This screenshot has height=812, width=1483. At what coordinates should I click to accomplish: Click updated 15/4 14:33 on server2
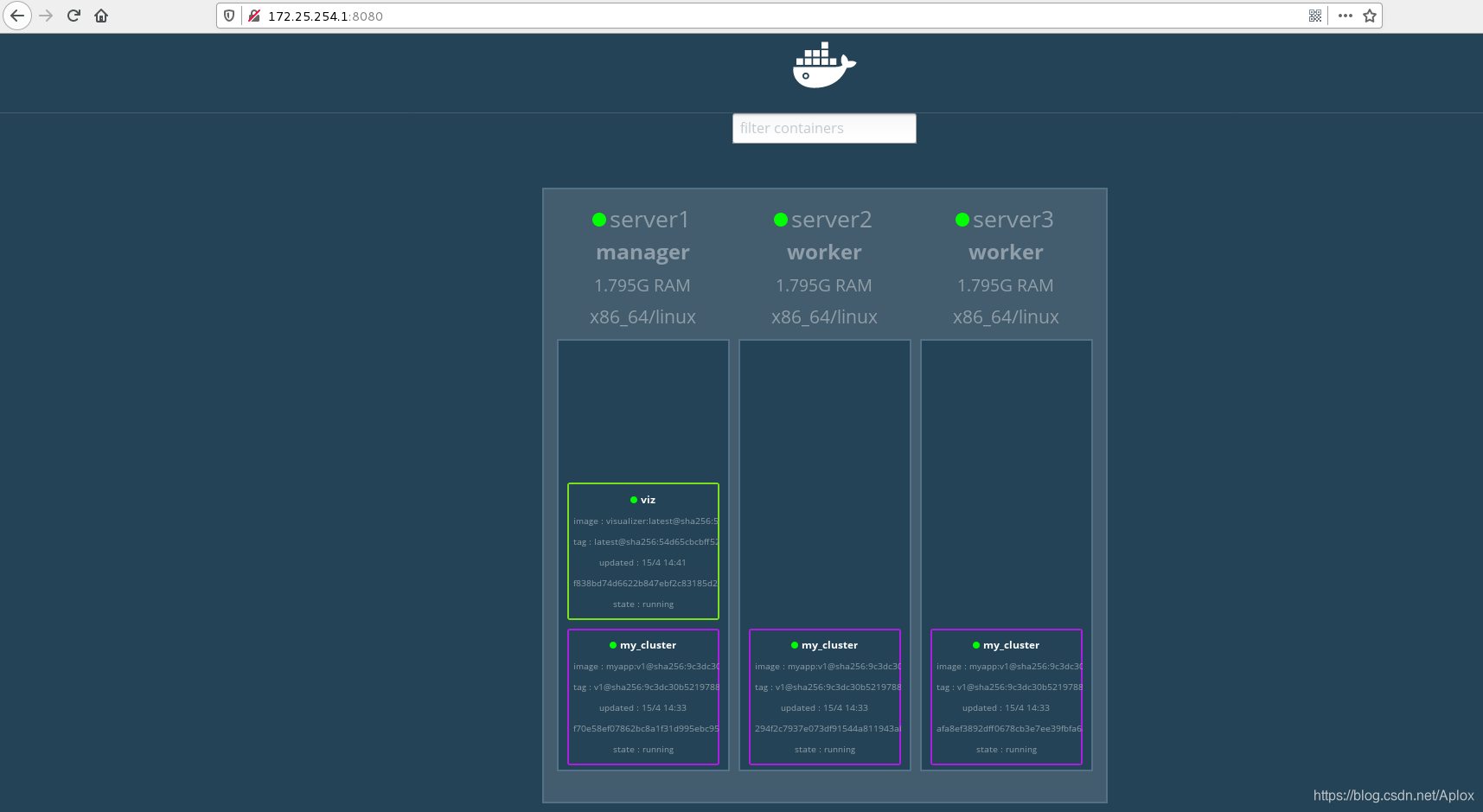tap(824, 708)
